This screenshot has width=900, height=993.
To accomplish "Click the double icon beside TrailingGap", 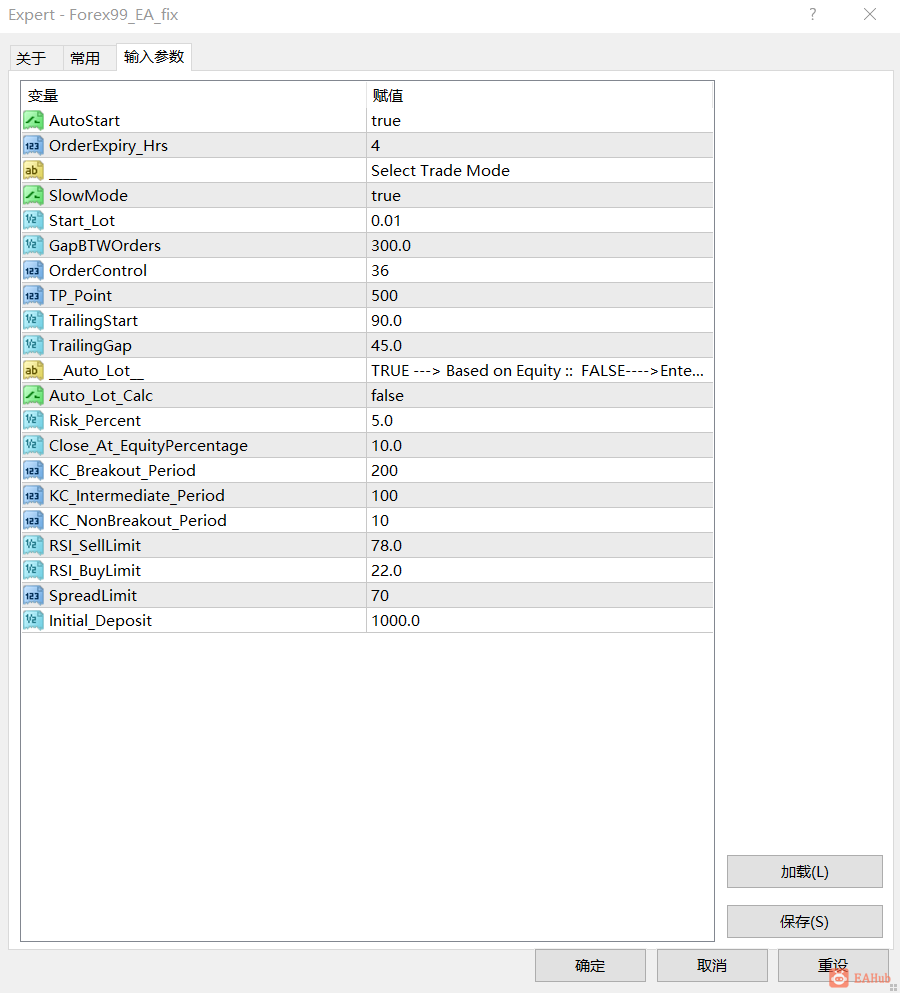I will pyautogui.click(x=33, y=346).
